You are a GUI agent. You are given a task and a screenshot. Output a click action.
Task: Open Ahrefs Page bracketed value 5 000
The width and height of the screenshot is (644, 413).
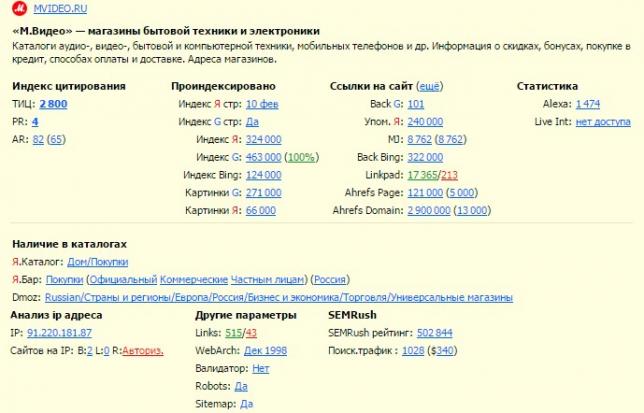tap(462, 193)
